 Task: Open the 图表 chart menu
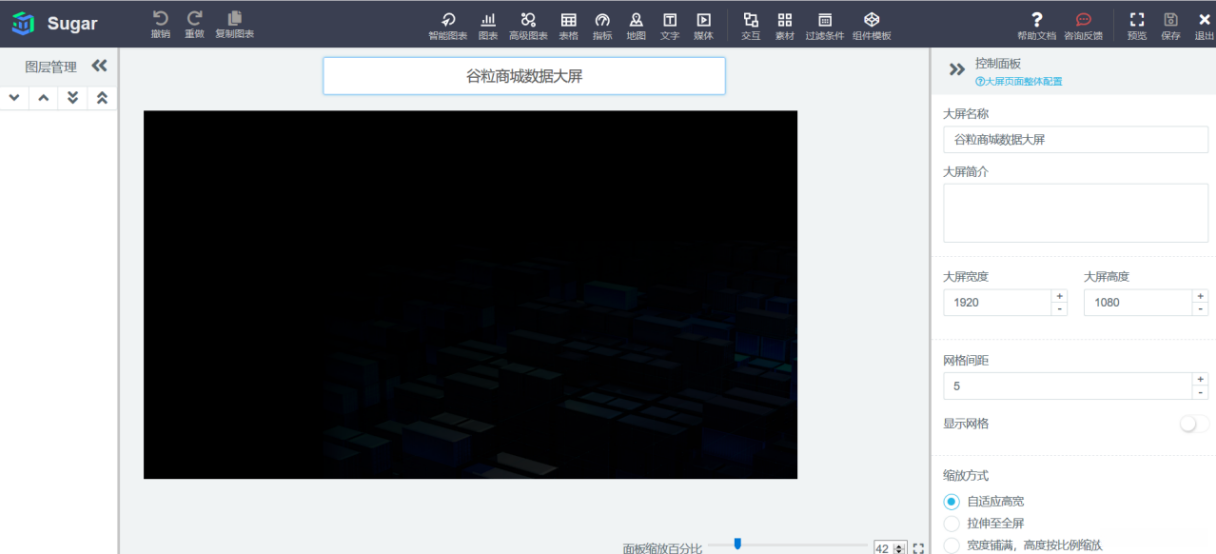click(488, 26)
